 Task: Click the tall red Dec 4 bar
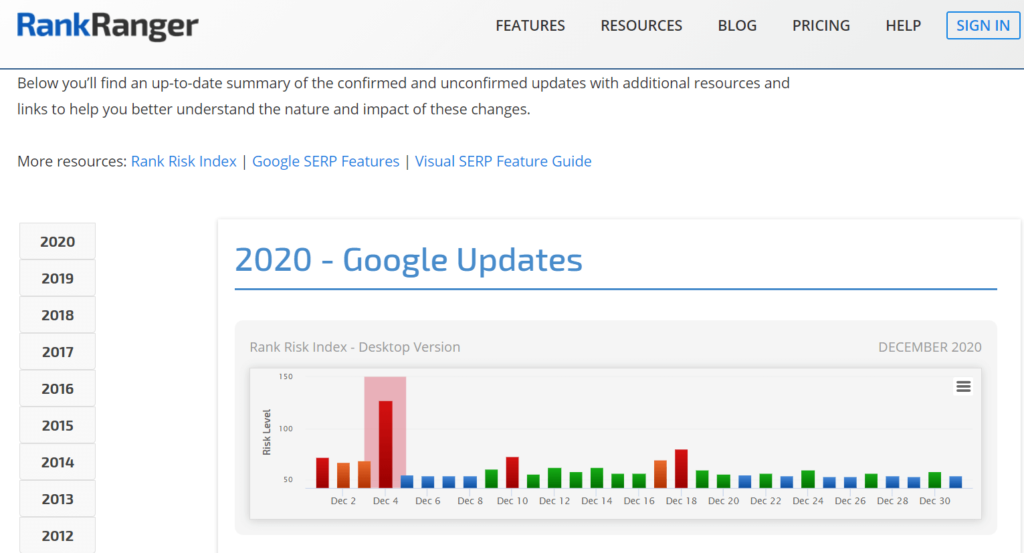(x=385, y=445)
